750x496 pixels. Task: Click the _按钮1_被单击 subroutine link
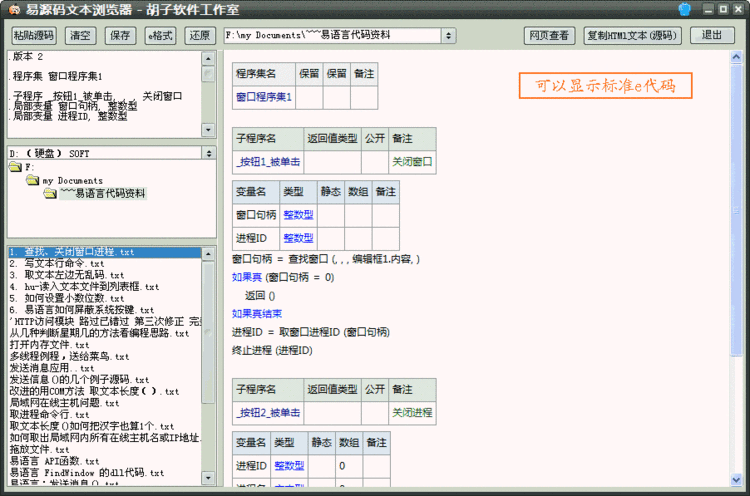[268, 161]
